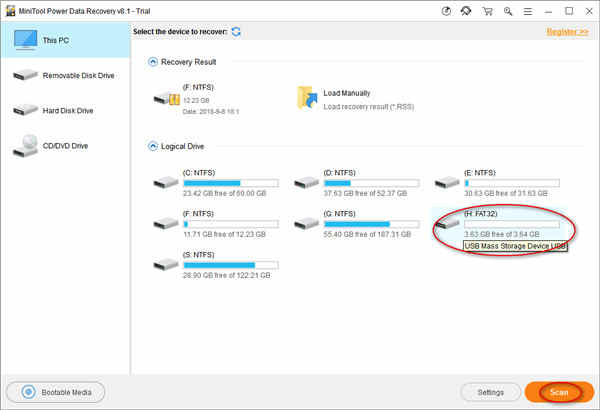Click the Load Manually folder icon
Image resolution: width=600 pixels, height=410 pixels.
point(307,98)
